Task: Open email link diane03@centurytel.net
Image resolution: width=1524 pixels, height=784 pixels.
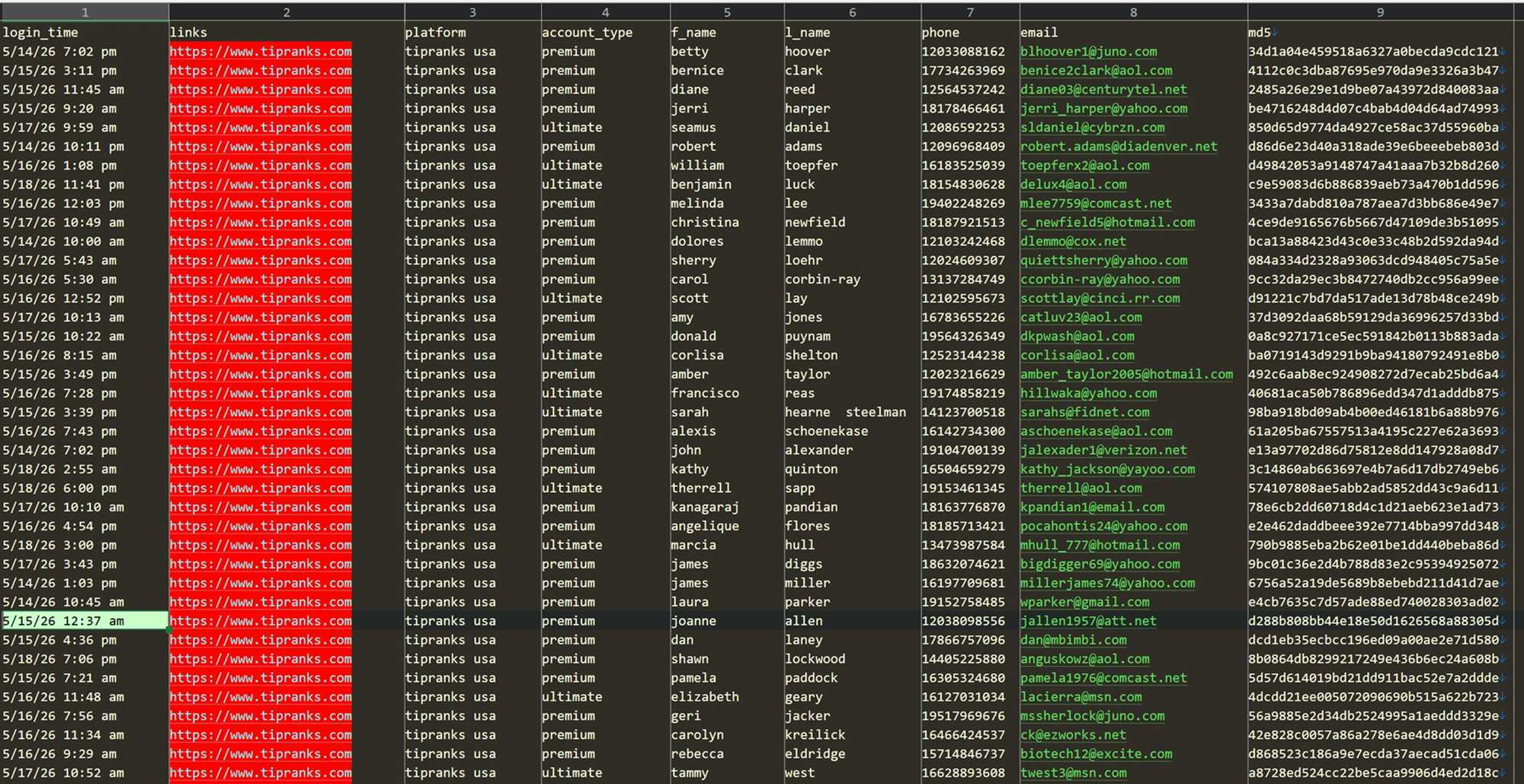Action: pyautogui.click(x=1103, y=90)
